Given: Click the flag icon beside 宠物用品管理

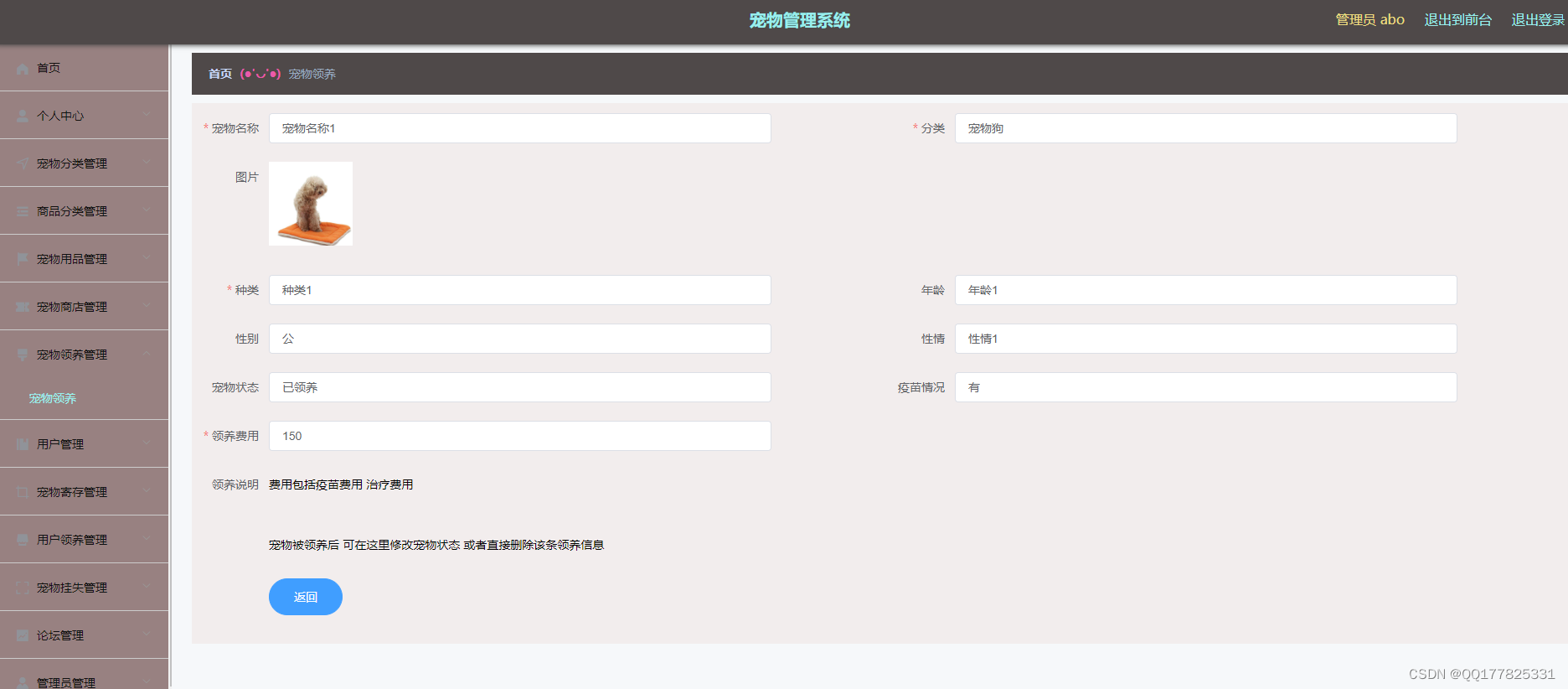Looking at the screenshot, I should click(23, 260).
